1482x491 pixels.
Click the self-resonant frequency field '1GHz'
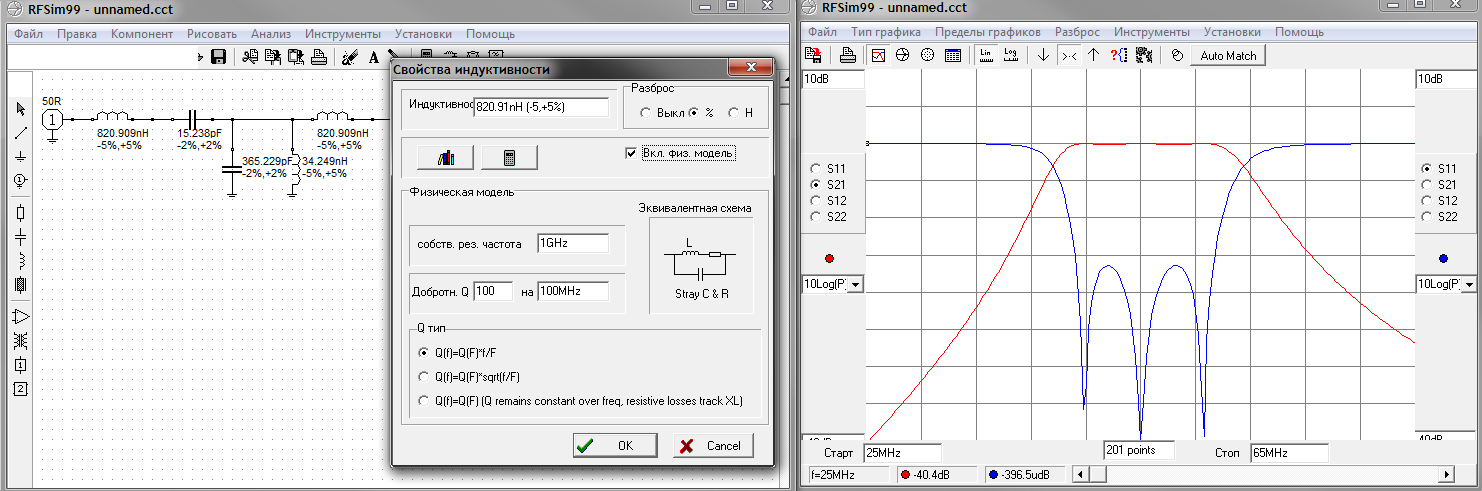coord(572,243)
